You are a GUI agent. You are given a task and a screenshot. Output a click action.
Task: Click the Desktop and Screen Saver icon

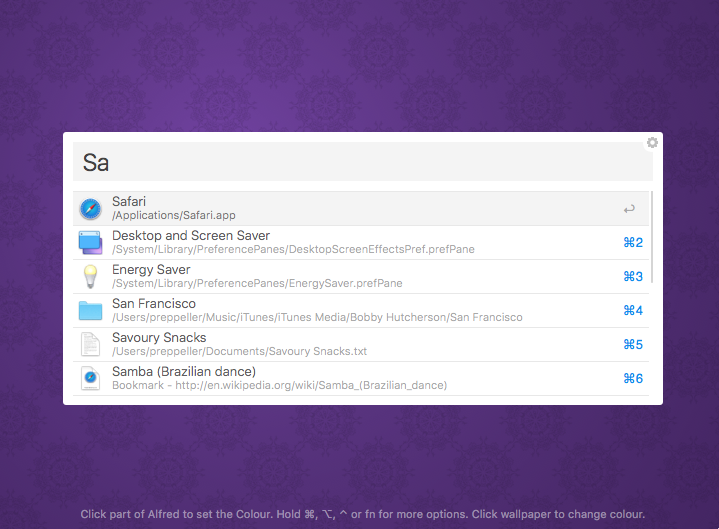click(x=91, y=243)
